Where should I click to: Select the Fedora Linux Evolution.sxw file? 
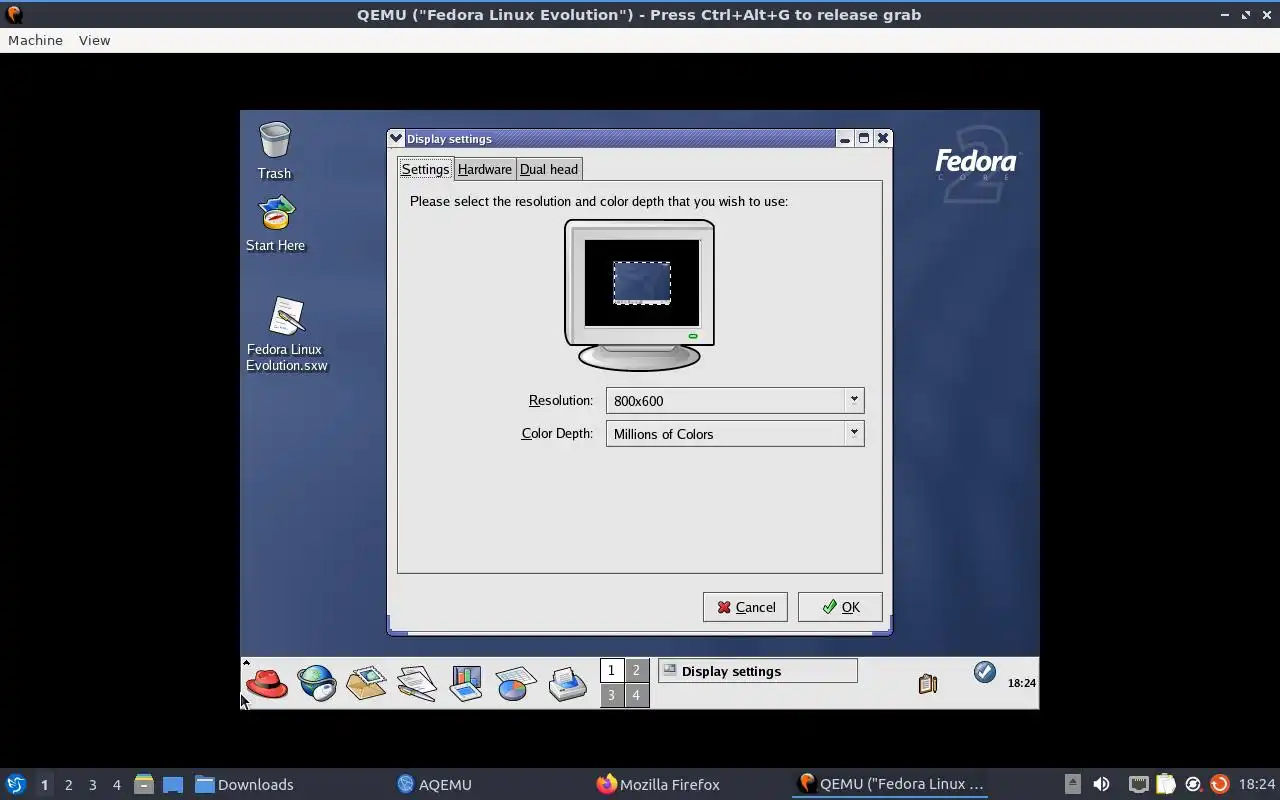pyautogui.click(x=287, y=334)
